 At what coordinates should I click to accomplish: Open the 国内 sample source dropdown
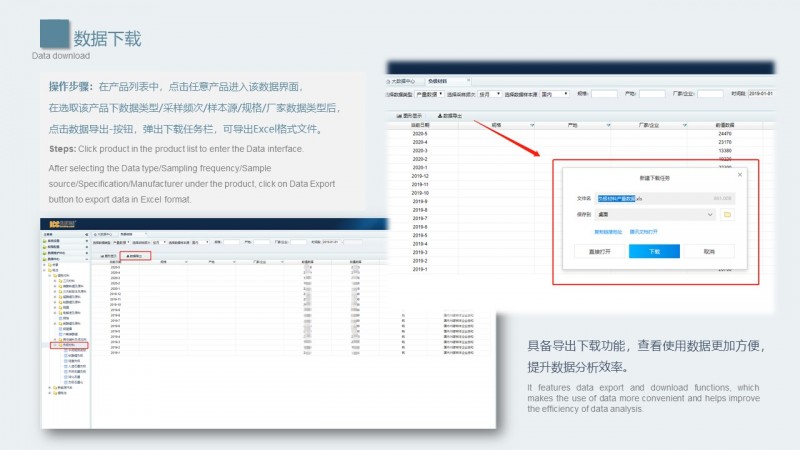(x=555, y=94)
